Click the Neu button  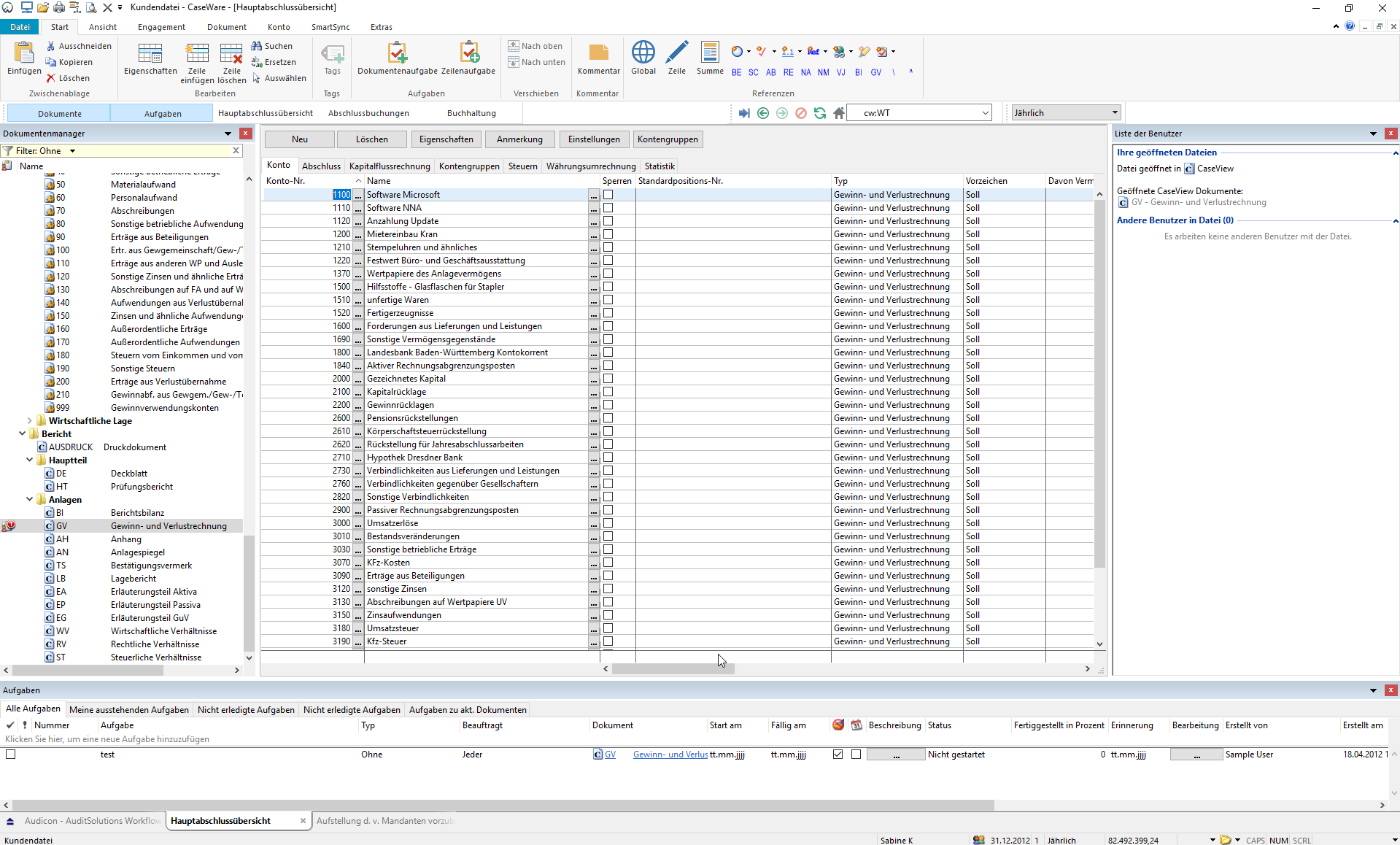(x=300, y=139)
